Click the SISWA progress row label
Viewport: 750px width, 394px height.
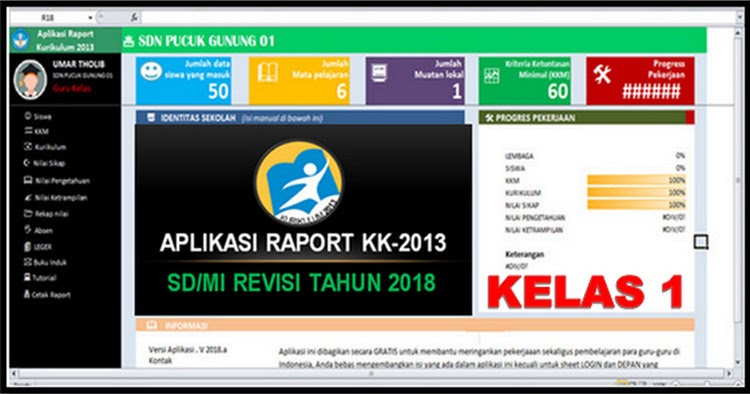pyautogui.click(x=515, y=168)
